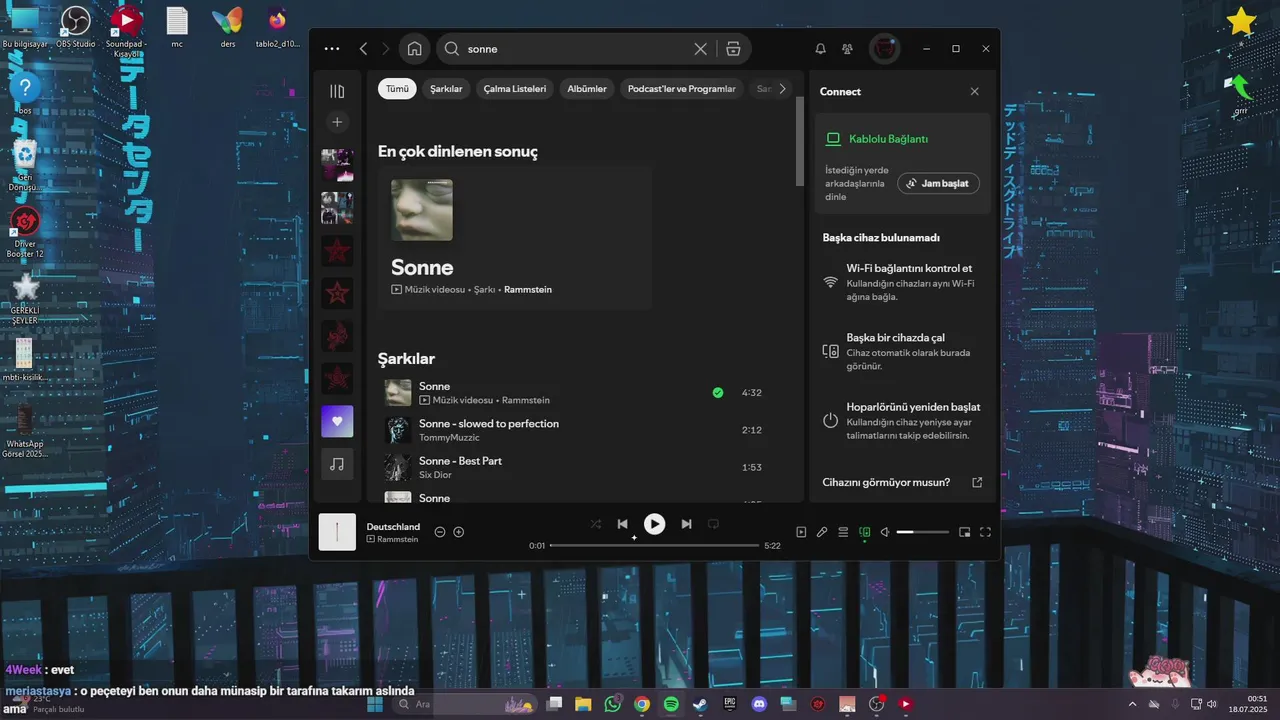This screenshot has height=720, width=1280.
Task: Add Deutschland to Liked Songs
Action: (459, 532)
